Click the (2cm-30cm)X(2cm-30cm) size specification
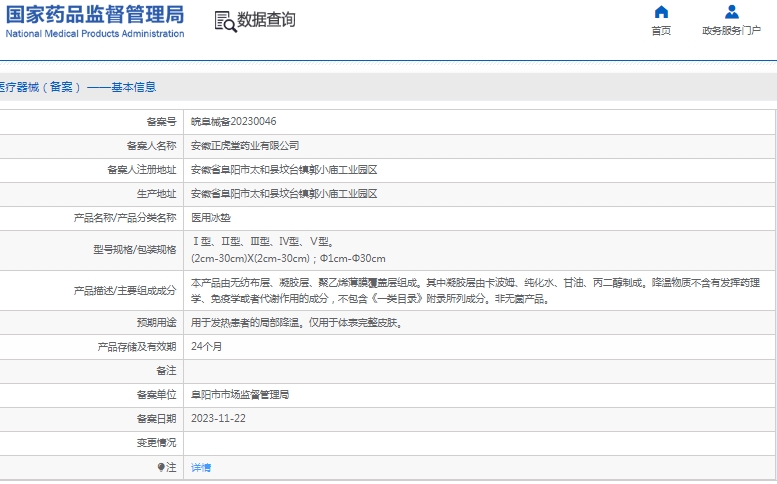777x484 pixels. [x=288, y=259]
